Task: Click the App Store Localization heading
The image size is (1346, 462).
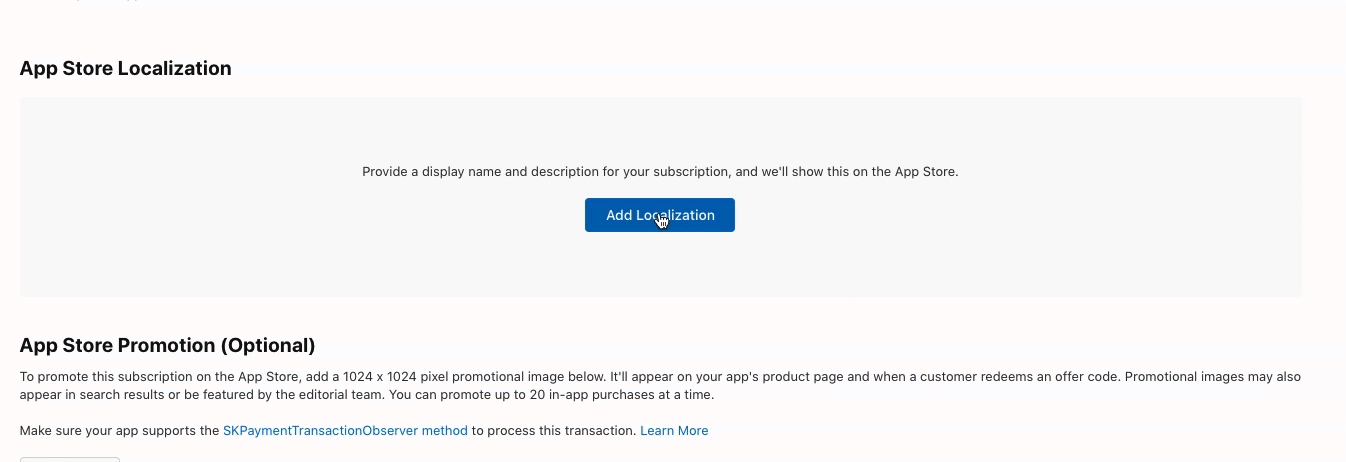Action: 125,68
